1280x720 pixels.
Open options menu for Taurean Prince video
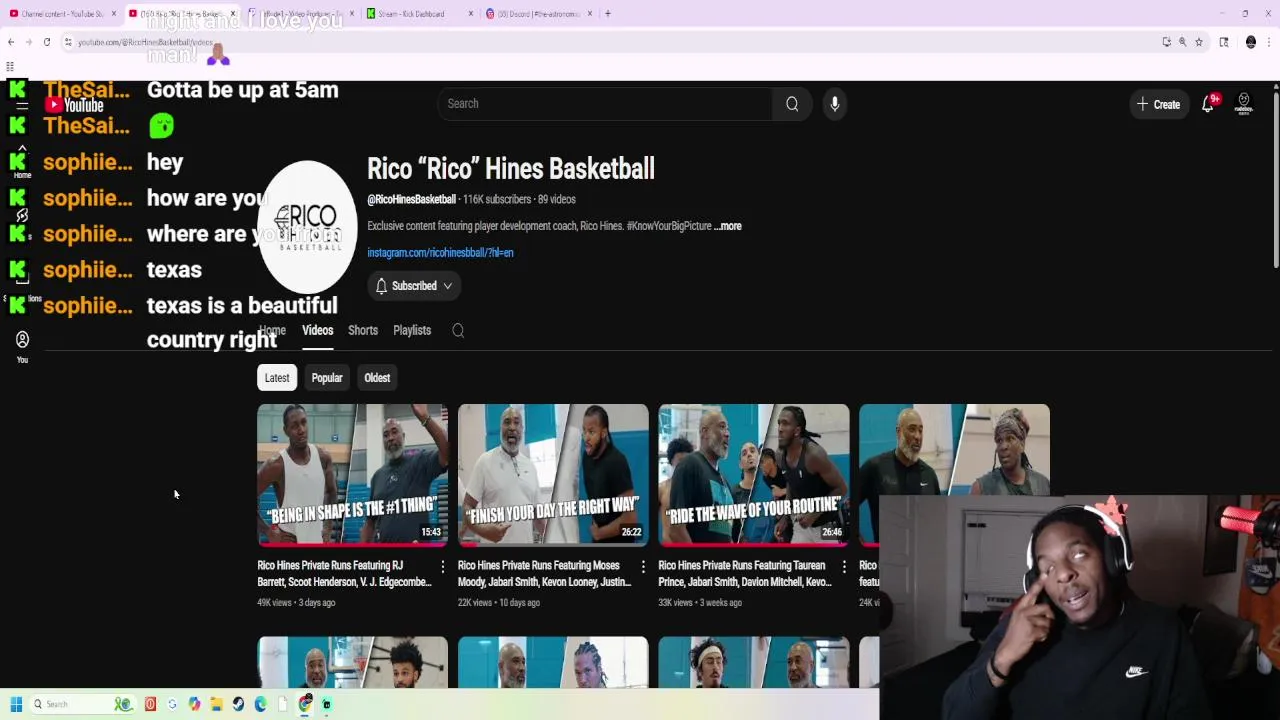[x=844, y=567]
